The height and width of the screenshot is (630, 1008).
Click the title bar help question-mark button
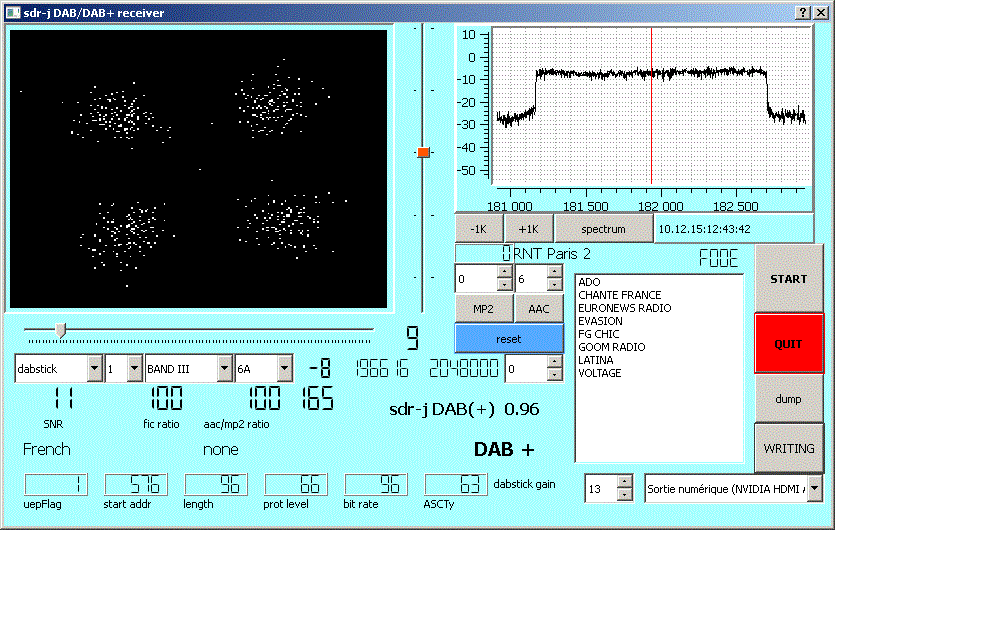click(802, 13)
